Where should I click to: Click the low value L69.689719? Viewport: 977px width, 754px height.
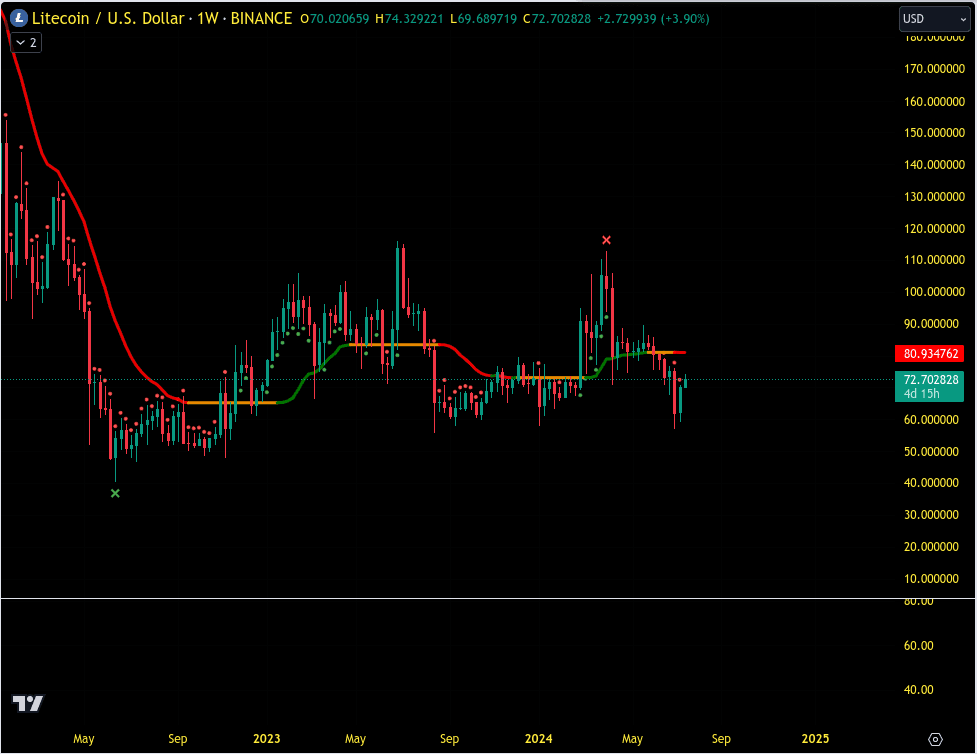coord(484,19)
